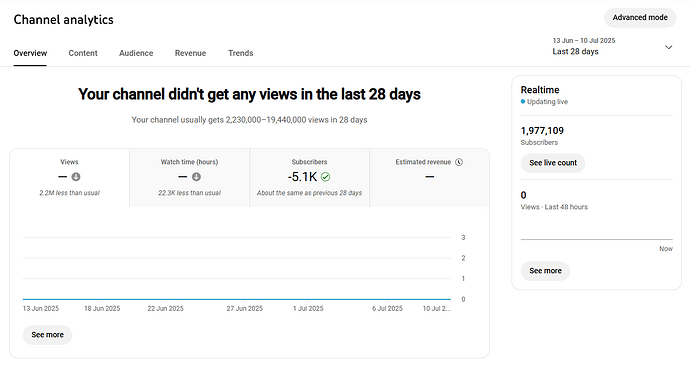This screenshot has height=378, width=690.
Task: Select the Overview tab
Action: [x=30, y=53]
